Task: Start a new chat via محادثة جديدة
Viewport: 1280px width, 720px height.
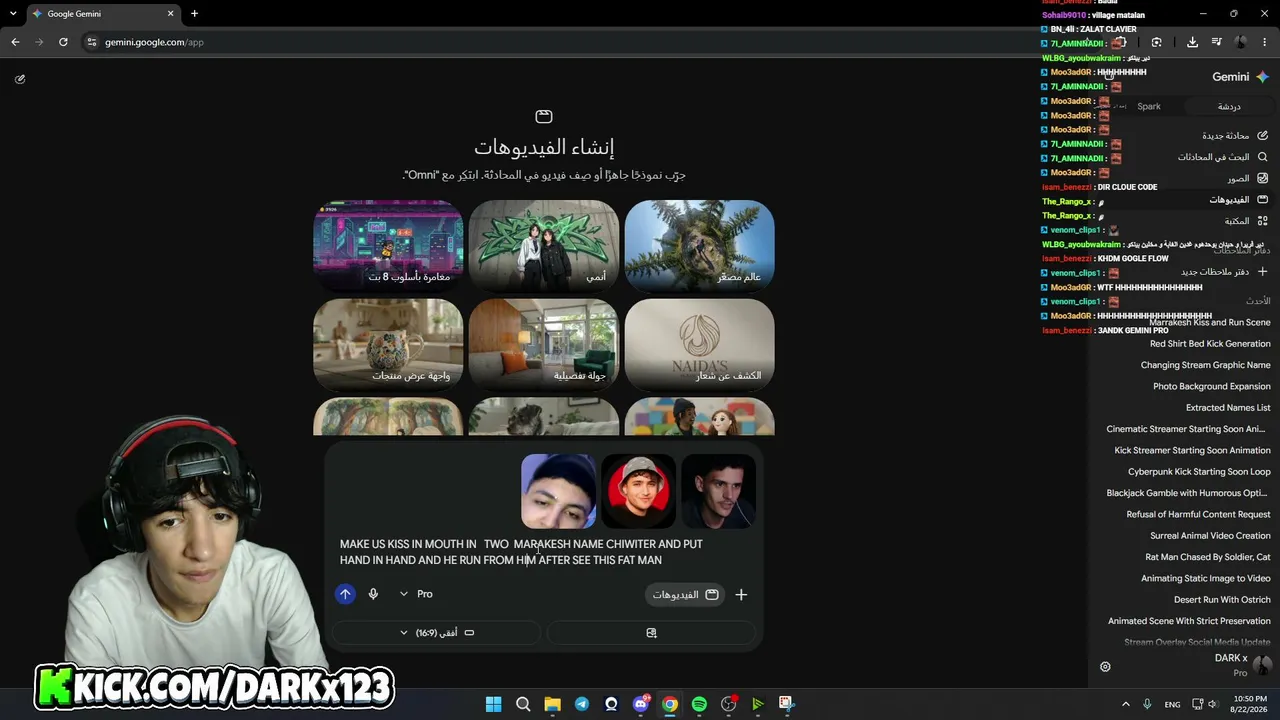Action: tap(1234, 135)
